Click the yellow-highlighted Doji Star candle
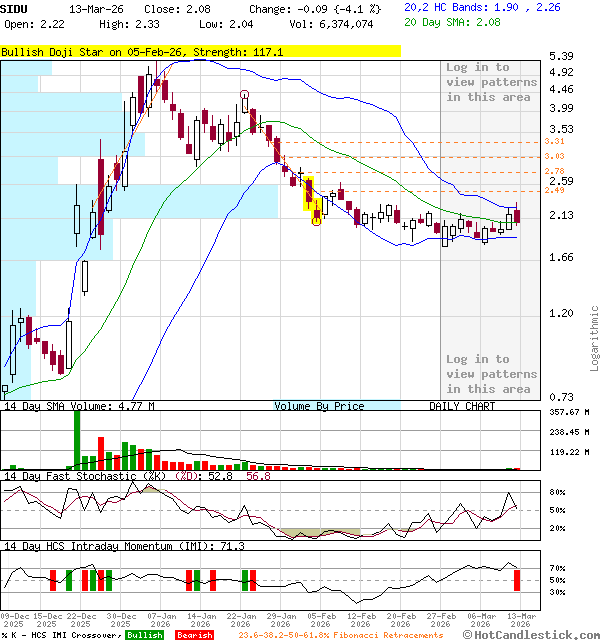The width and height of the screenshot is (600, 640). pyautogui.click(x=309, y=191)
